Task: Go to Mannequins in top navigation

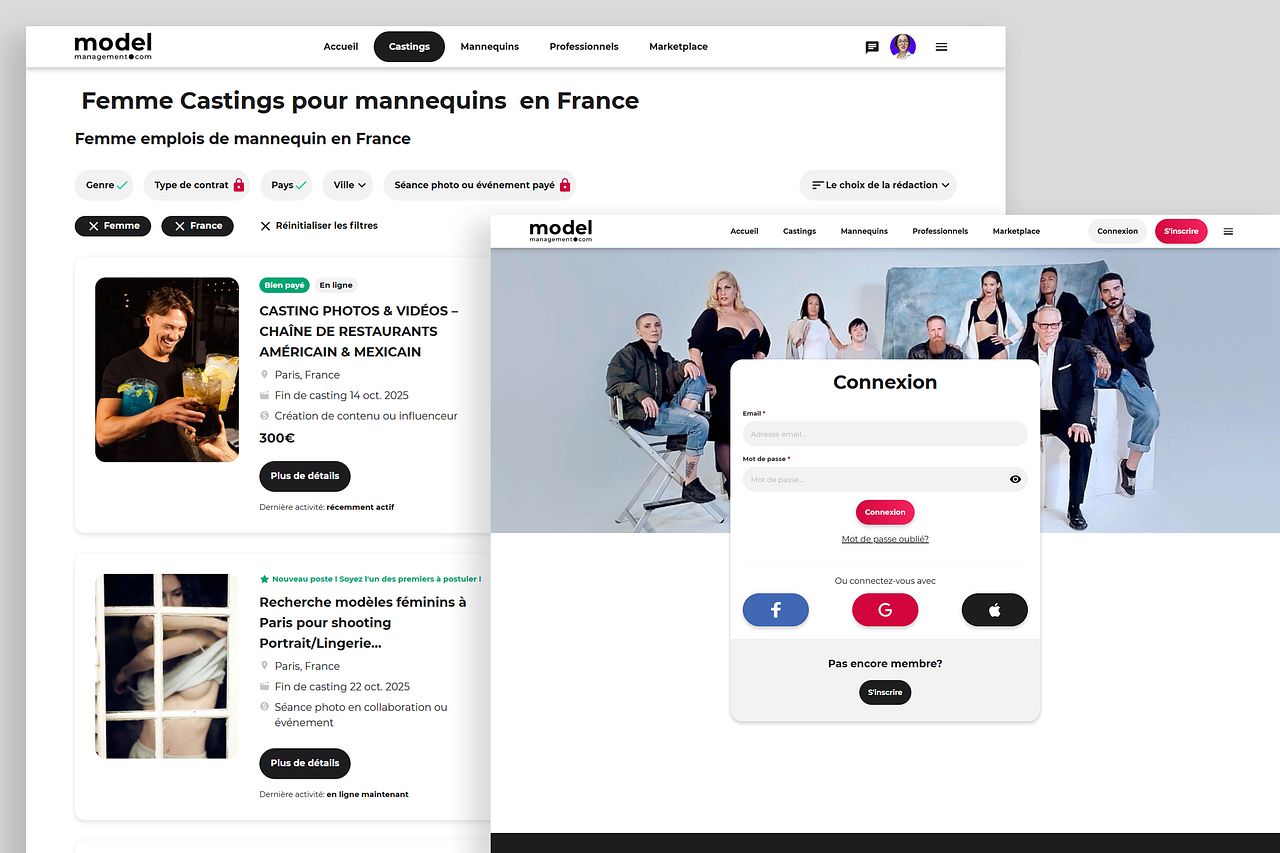Action: tap(489, 47)
